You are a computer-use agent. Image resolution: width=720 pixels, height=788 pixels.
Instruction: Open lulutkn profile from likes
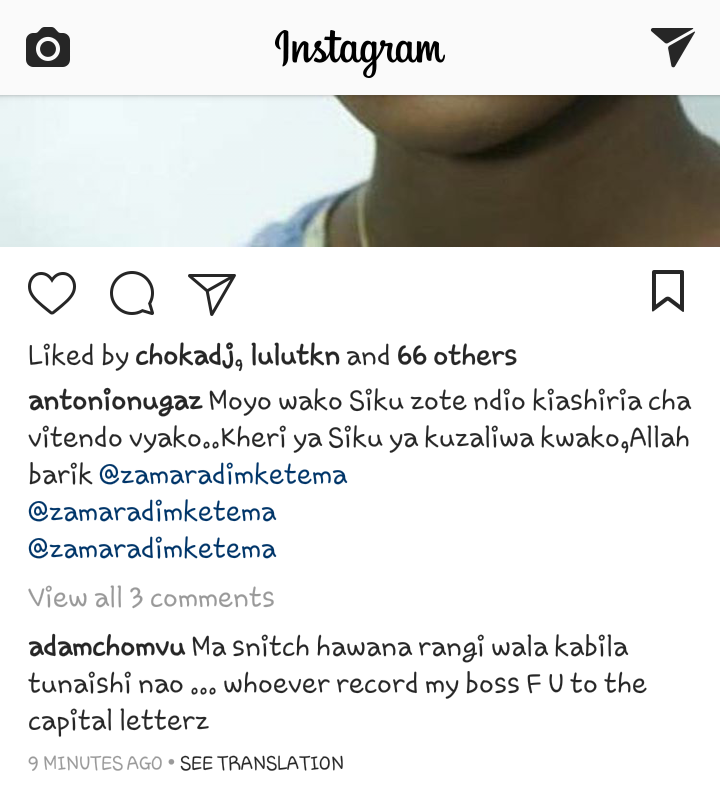click(x=295, y=356)
